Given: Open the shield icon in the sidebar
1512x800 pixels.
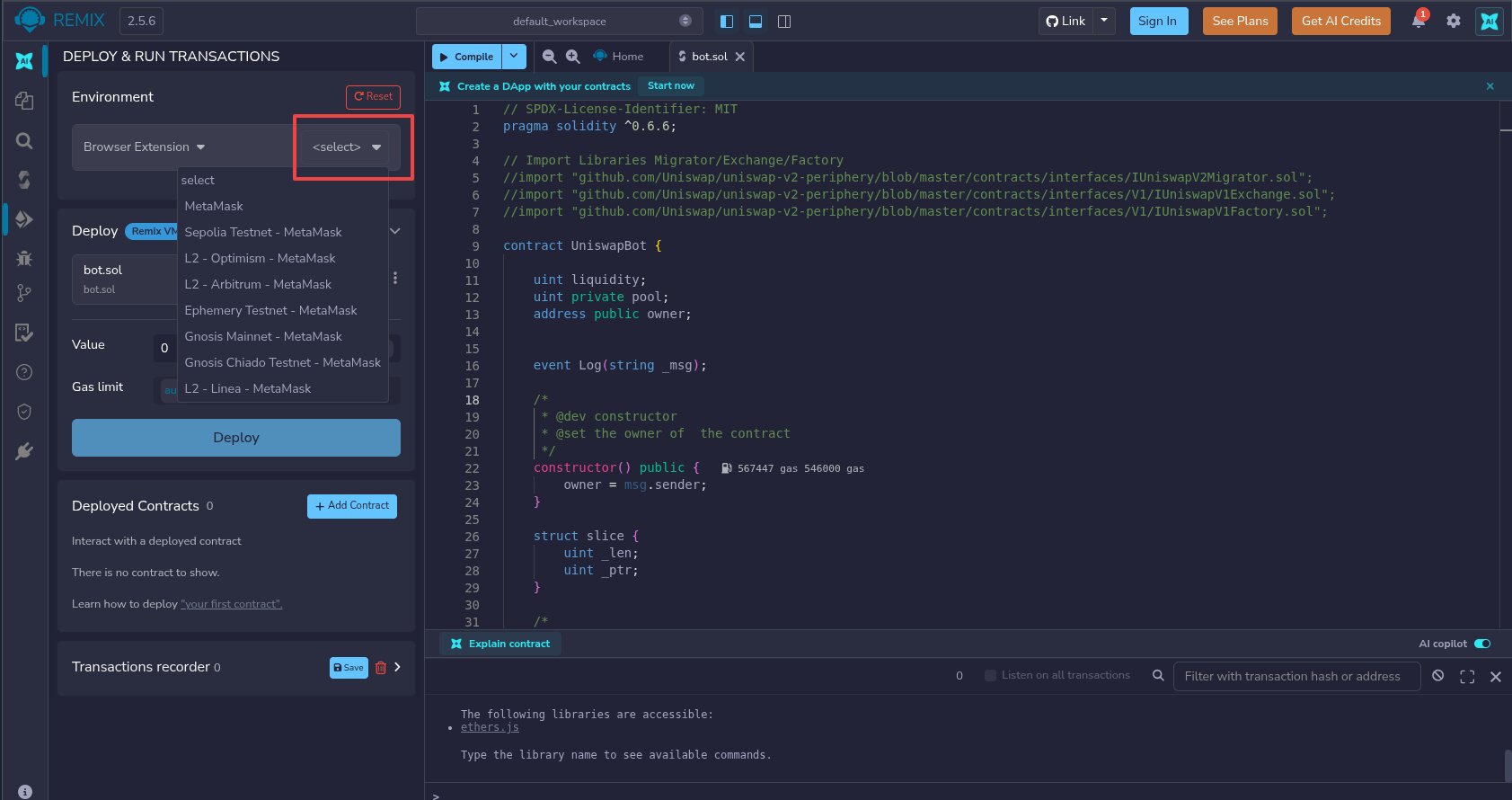Looking at the screenshot, I should click(x=24, y=412).
